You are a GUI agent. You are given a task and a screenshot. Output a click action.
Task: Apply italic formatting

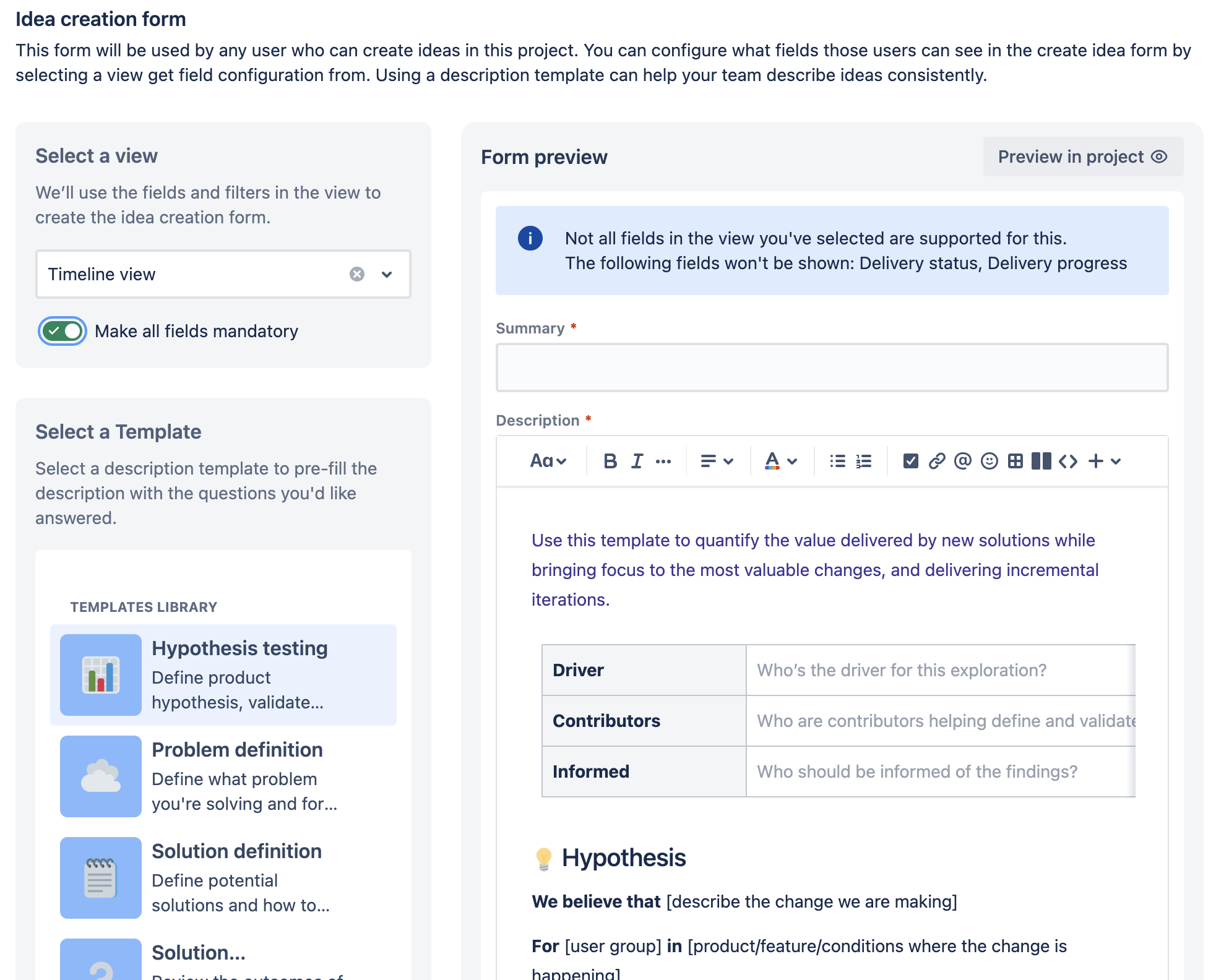pos(637,461)
